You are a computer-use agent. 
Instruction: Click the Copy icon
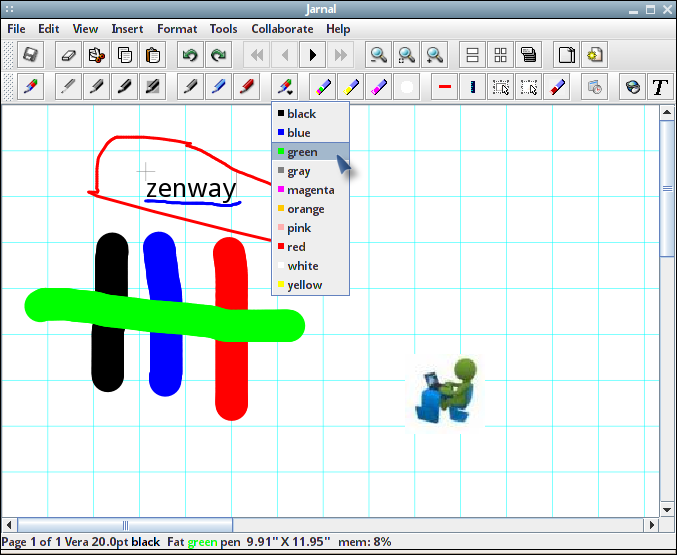pos(125,55)
